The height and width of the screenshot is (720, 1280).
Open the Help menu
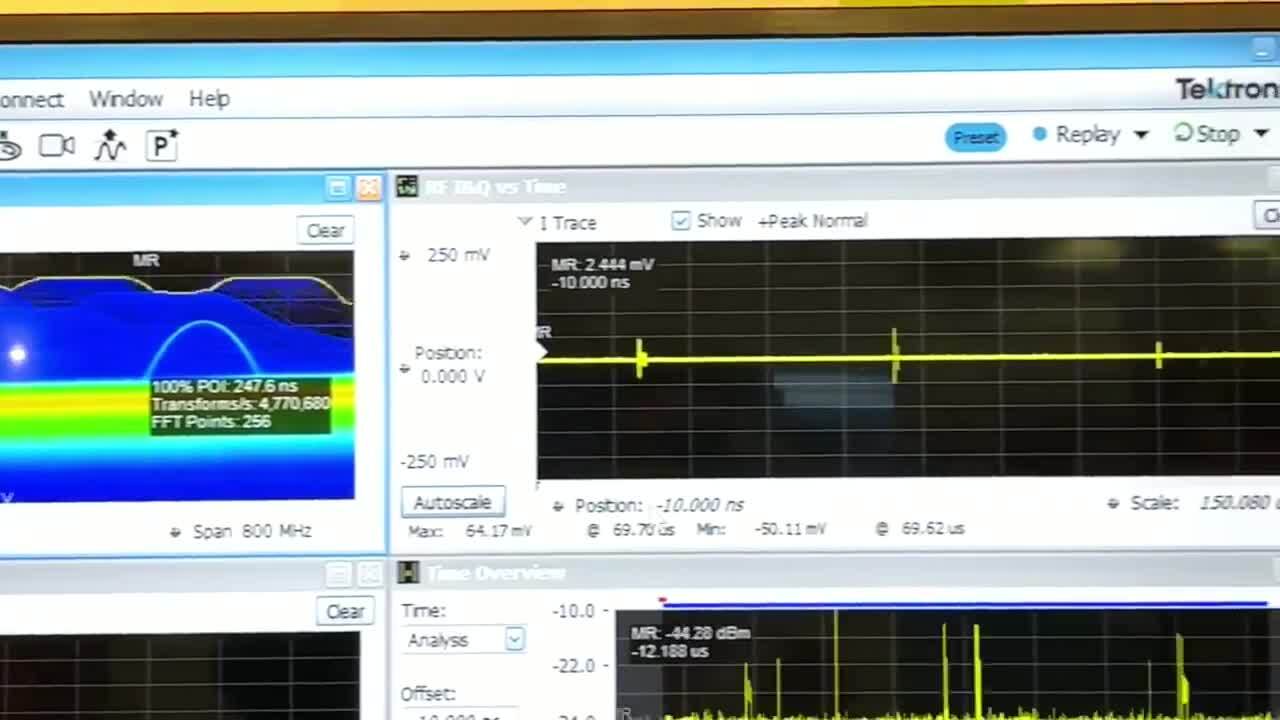(209, 99)
